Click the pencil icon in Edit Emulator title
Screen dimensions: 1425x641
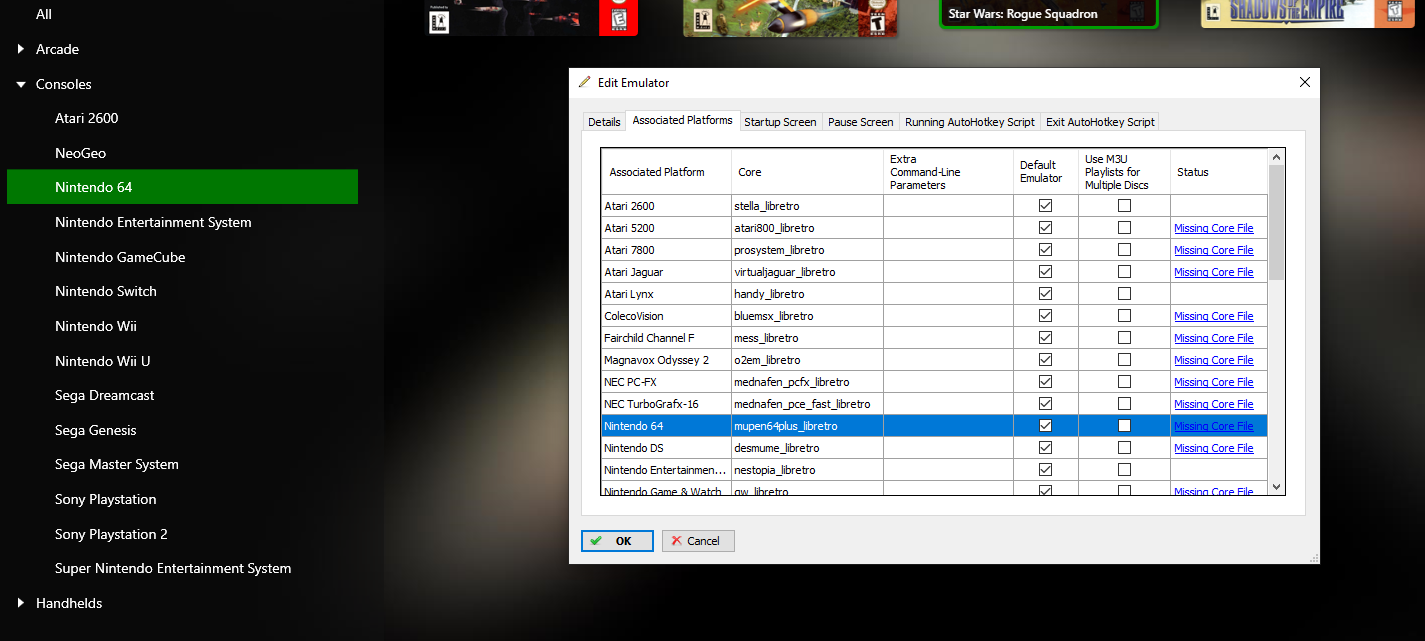[585, 82]
